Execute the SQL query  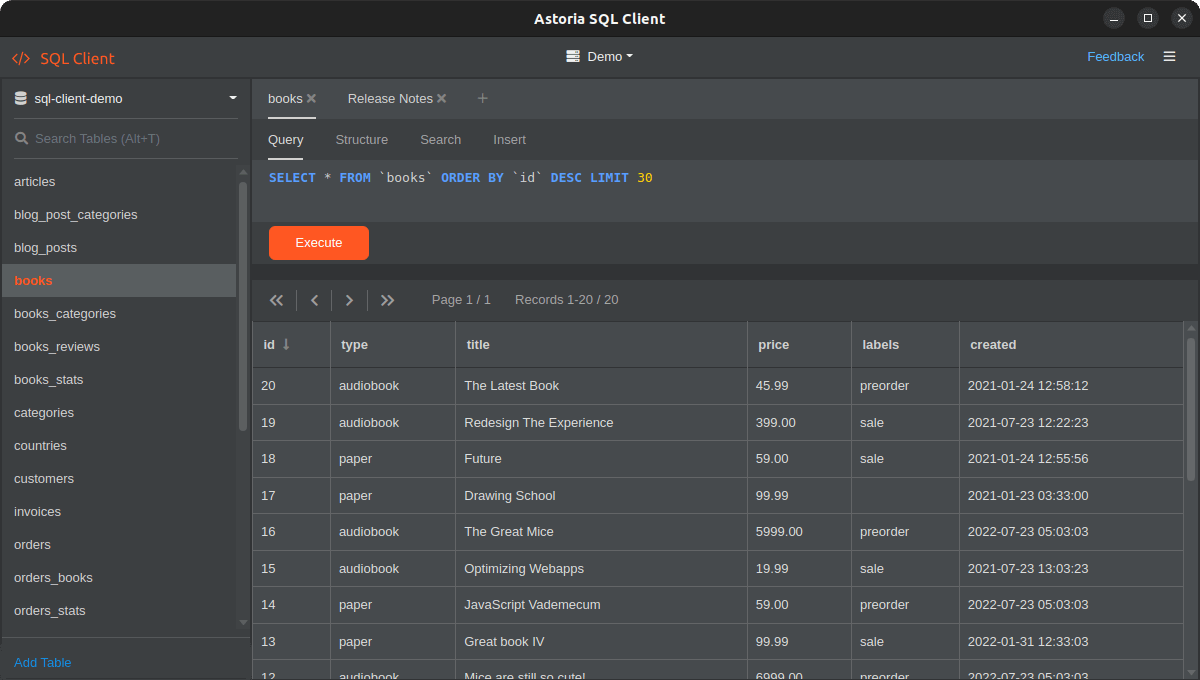click(x=318, y=242)
